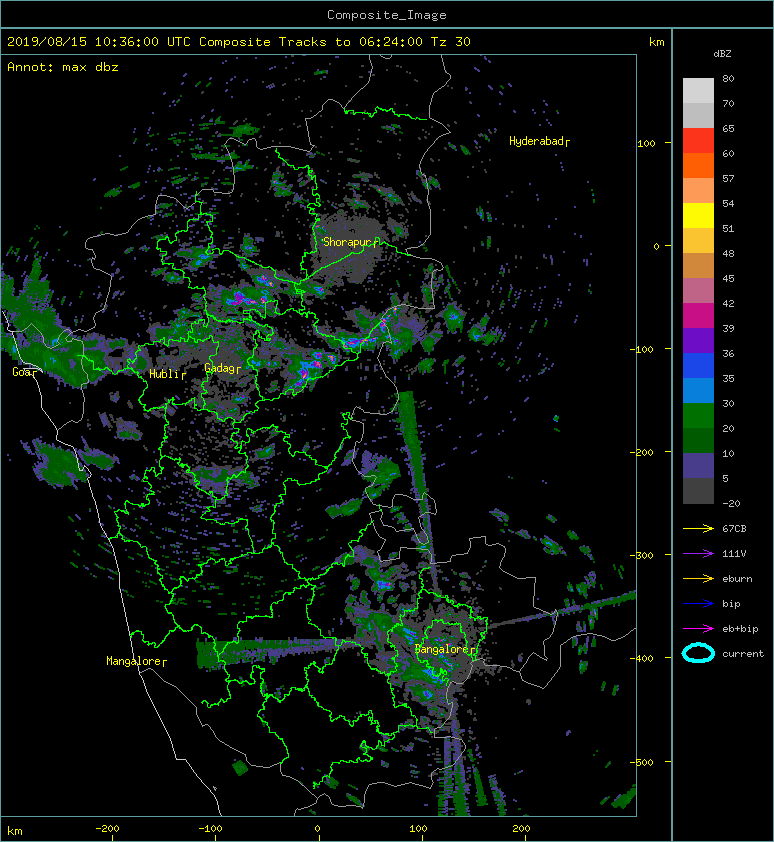Click the 80 value on the dBZ scale
Screen dimensions: 774x842
point(728,78)
